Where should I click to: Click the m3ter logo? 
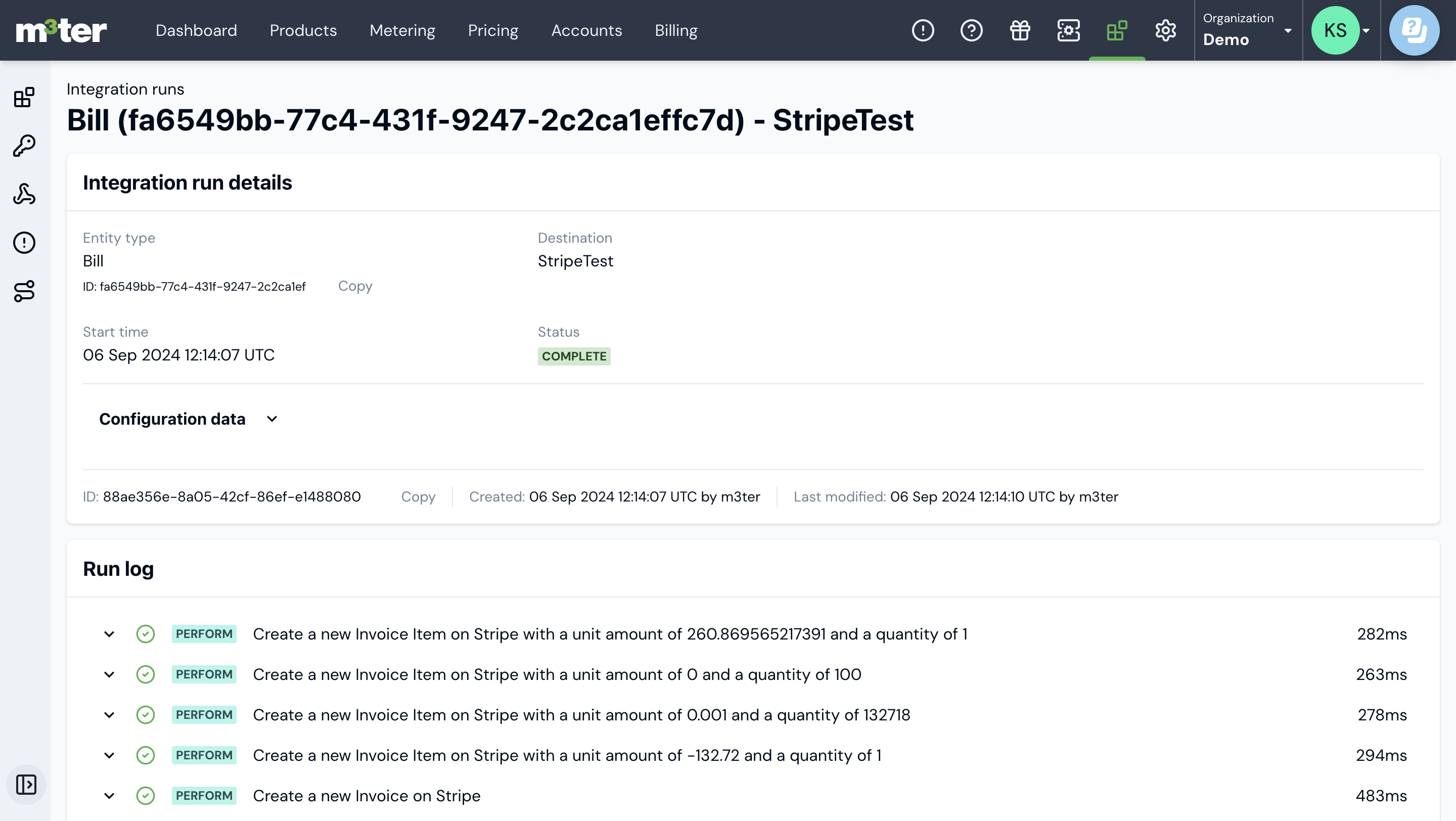click(x=61, y=30)
